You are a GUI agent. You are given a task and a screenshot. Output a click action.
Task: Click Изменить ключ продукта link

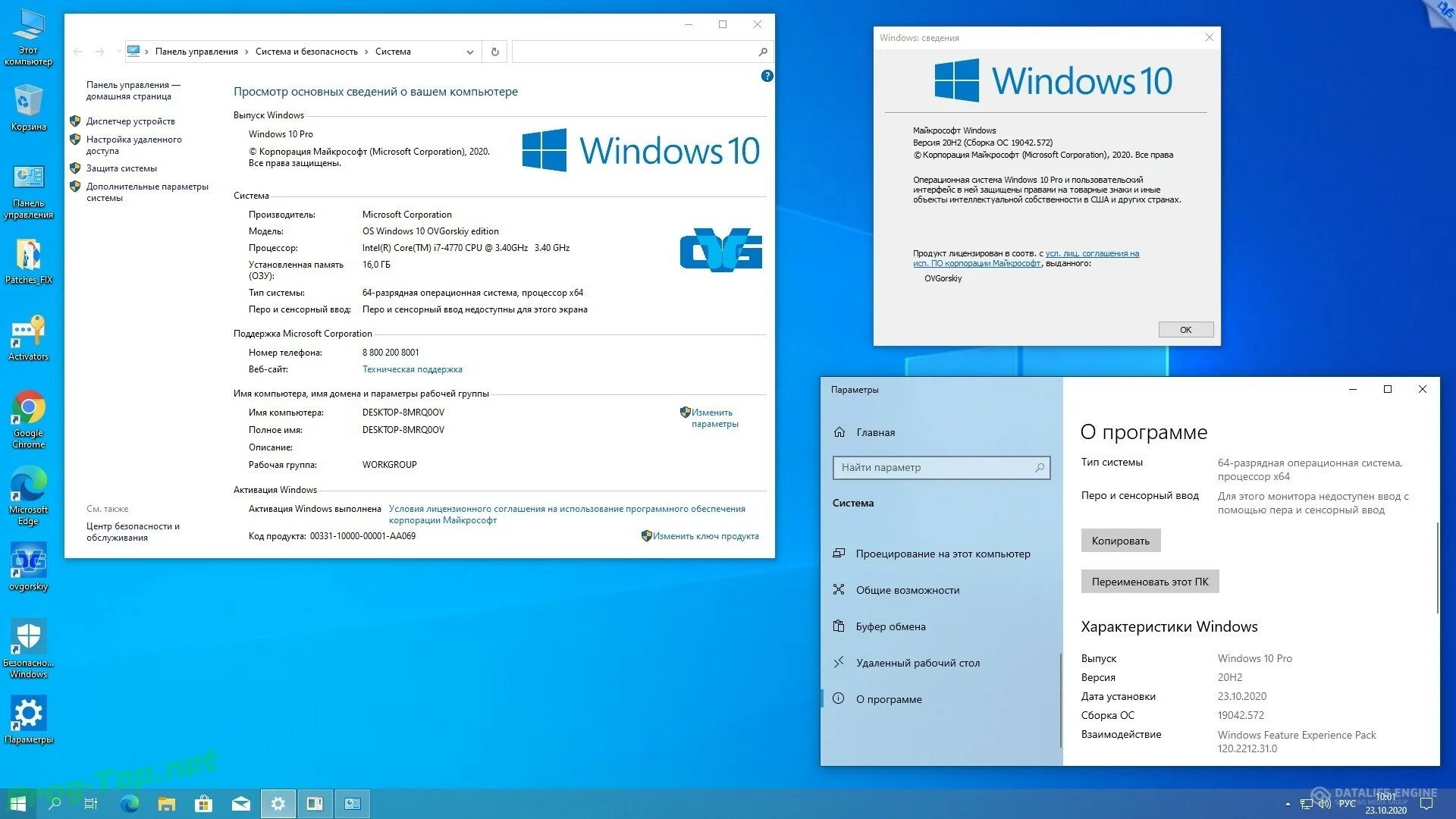point(705,536)
